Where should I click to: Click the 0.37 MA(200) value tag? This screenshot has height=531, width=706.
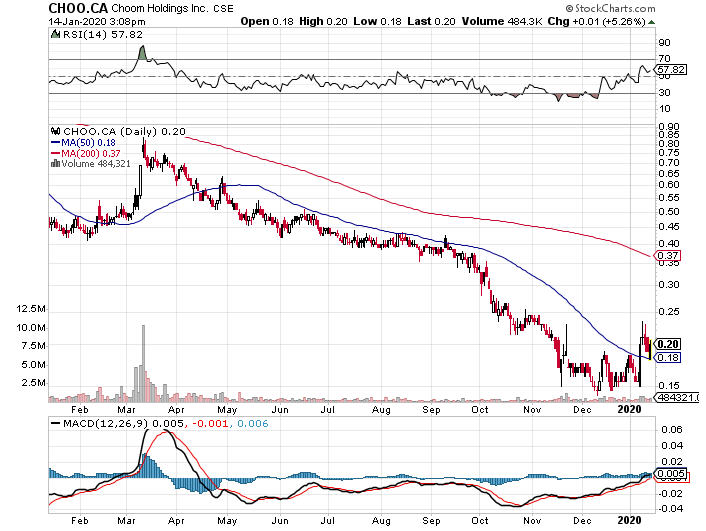(x=666, y=257)
